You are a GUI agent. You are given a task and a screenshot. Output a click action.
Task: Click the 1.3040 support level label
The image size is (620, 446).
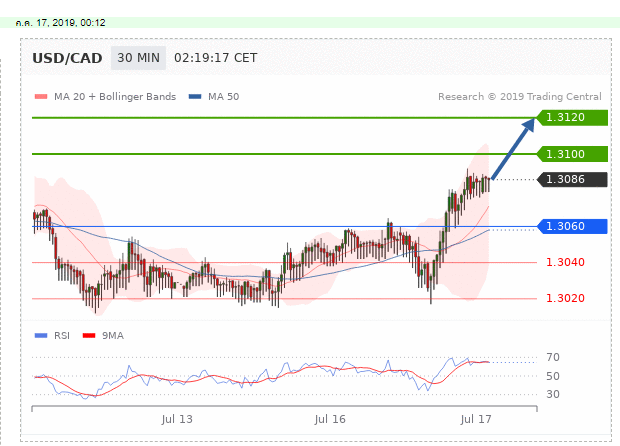565,262
